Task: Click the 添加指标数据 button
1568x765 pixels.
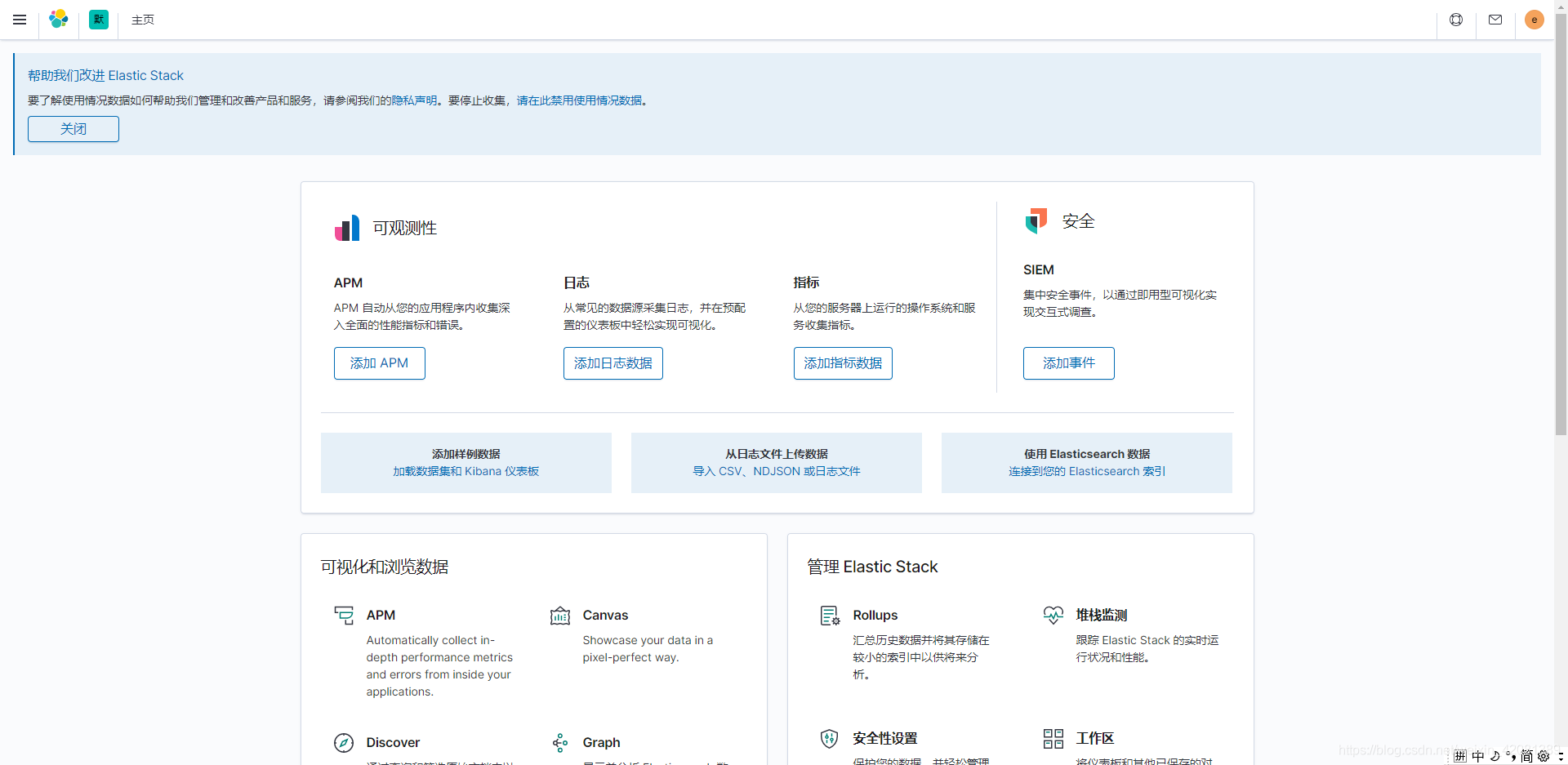Action: pos(843,363)
